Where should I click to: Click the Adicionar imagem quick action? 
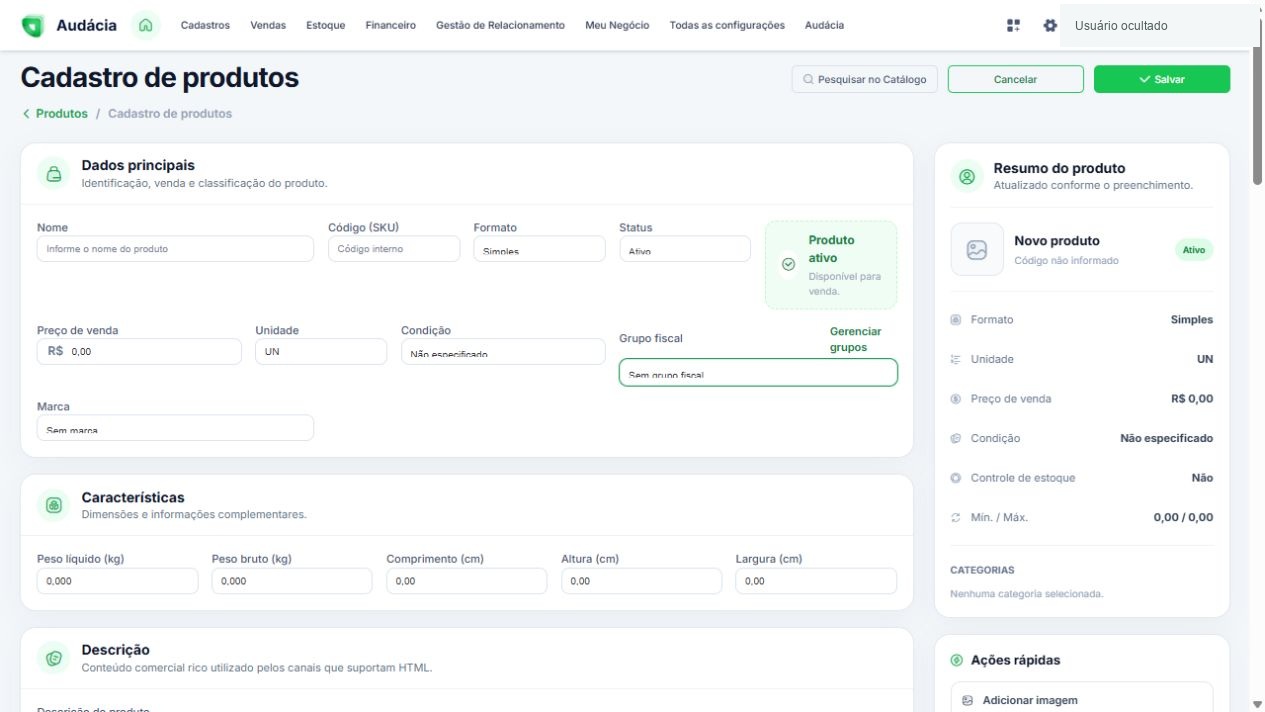(x=1082, y=701)
